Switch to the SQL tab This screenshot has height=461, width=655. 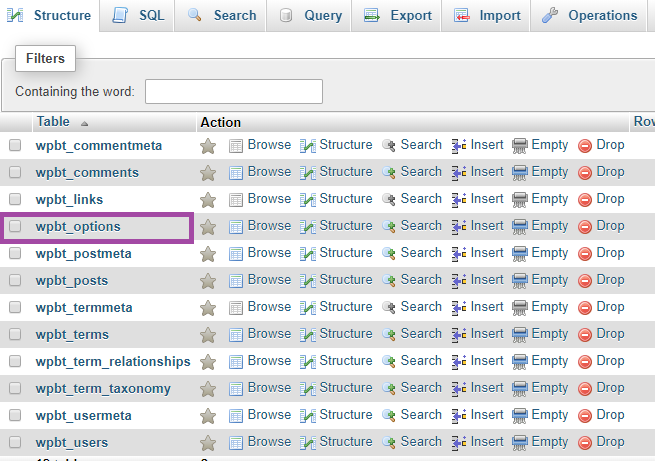coord(138,15)
